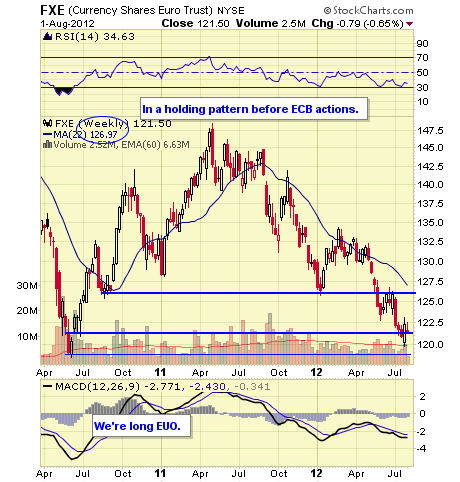Click the Volume 2.52M, EMA(60) 6.63M legend
The height and width of the screenshot is (482, 460).
click(121, 145)
